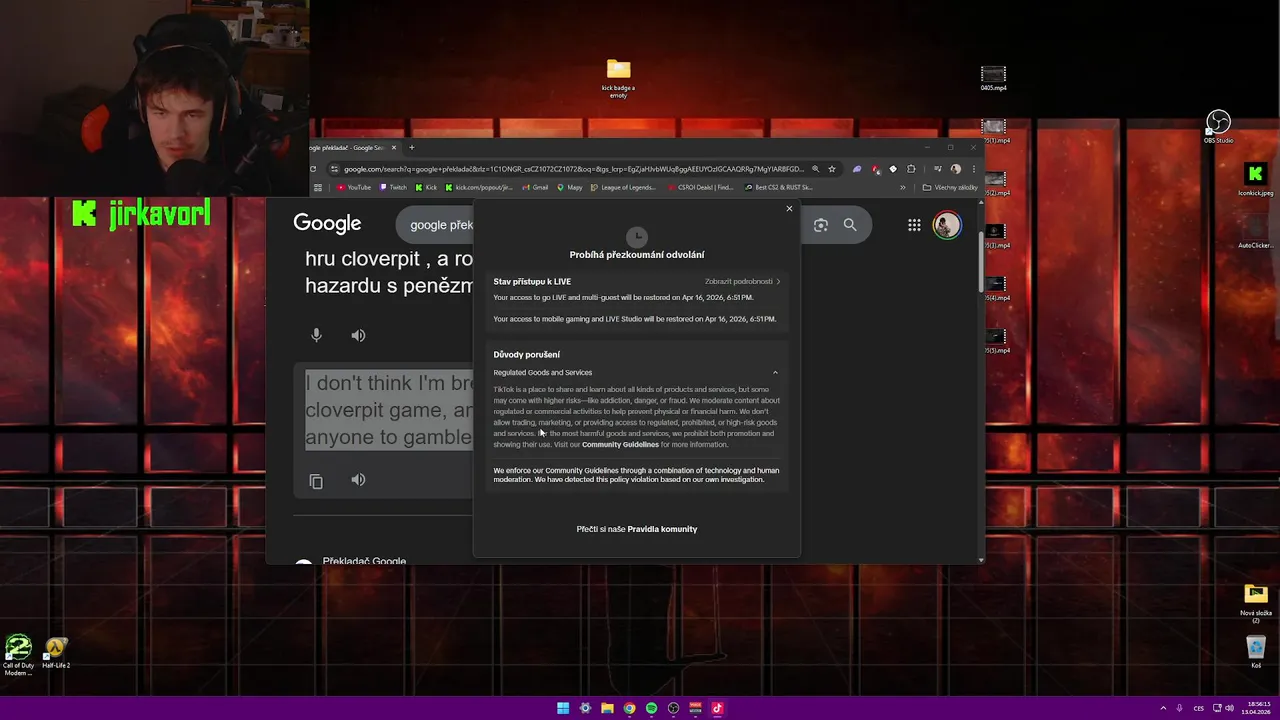Select the AutoClicker desktop shortcut
This screenshot has width=1280, height=720.
tap(1255, 232)
